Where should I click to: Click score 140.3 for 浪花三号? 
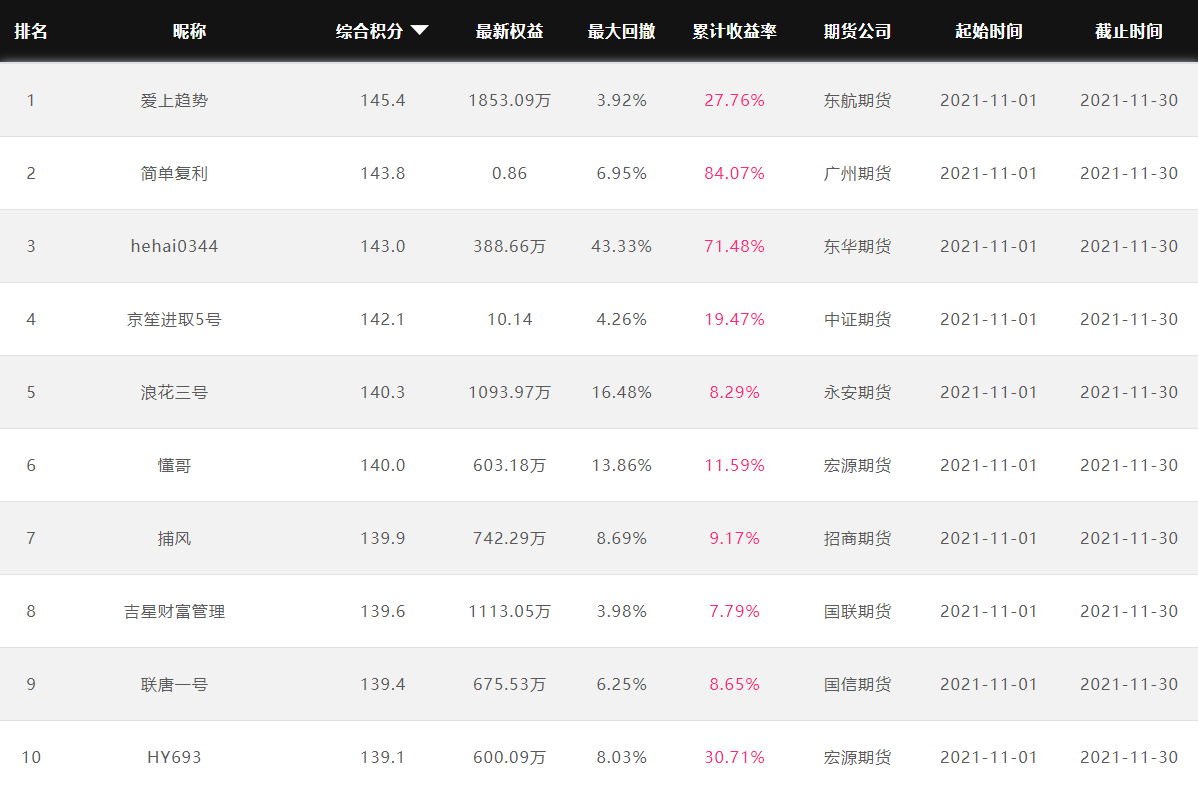coord(383,392)
